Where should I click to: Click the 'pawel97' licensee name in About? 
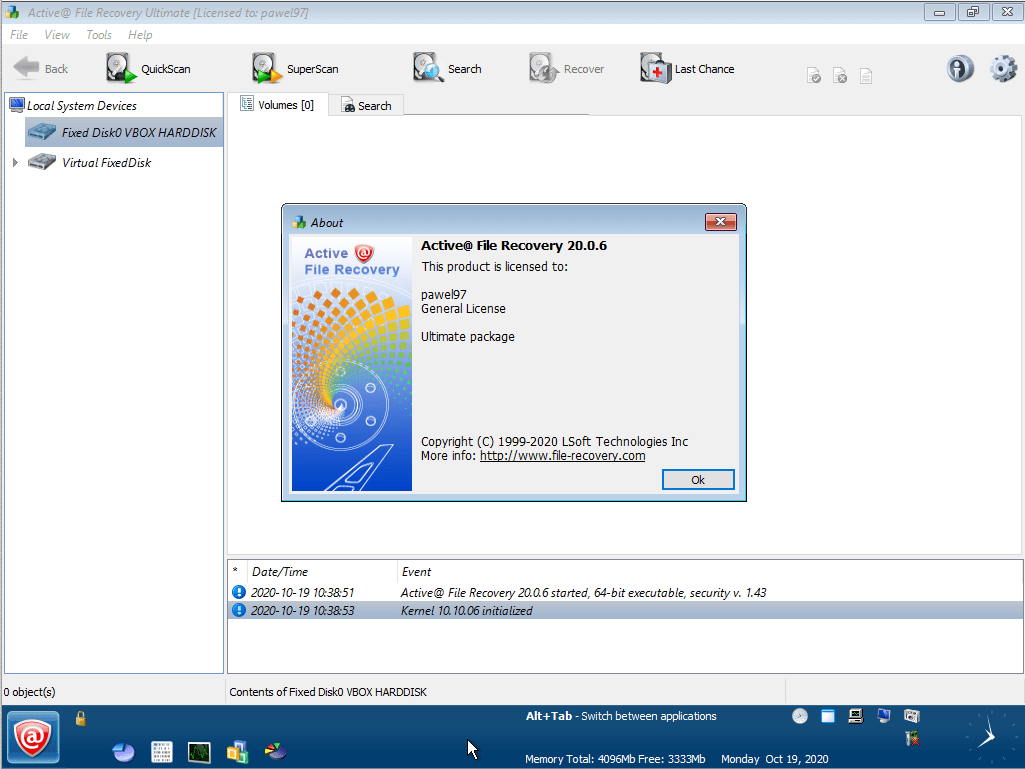[444, 294]
